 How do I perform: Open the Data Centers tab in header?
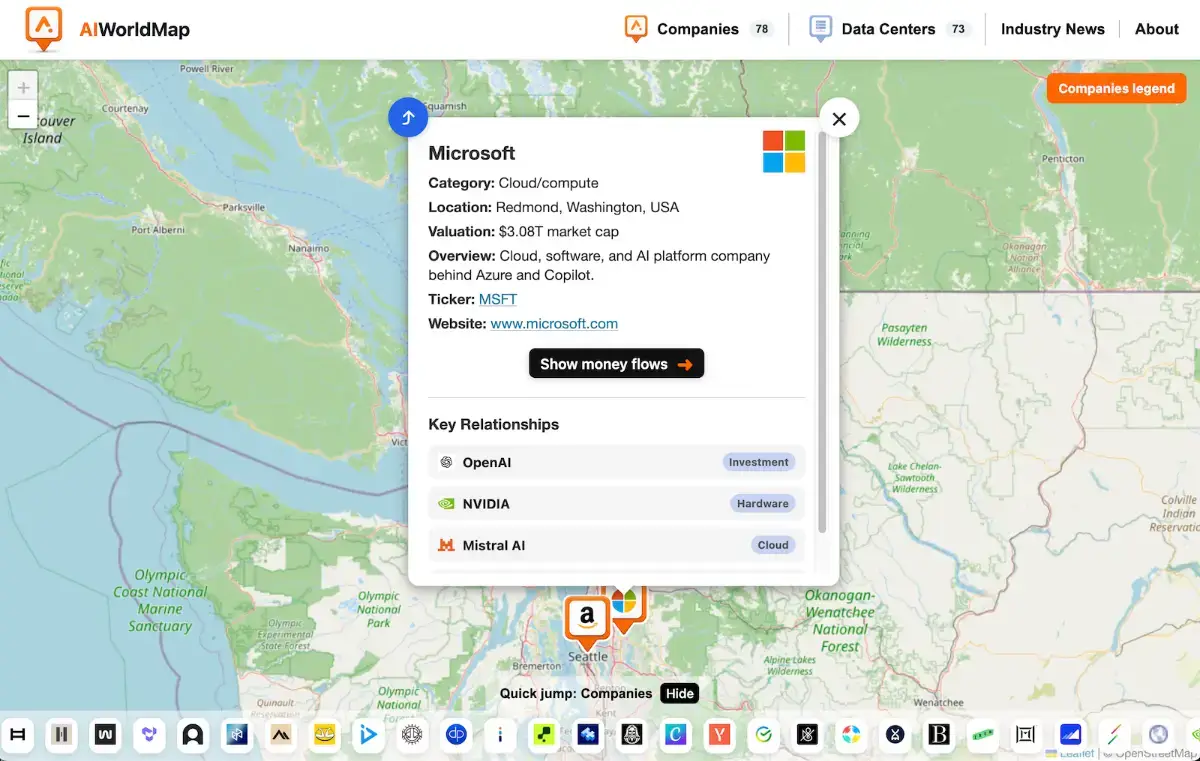pos(888,29)
